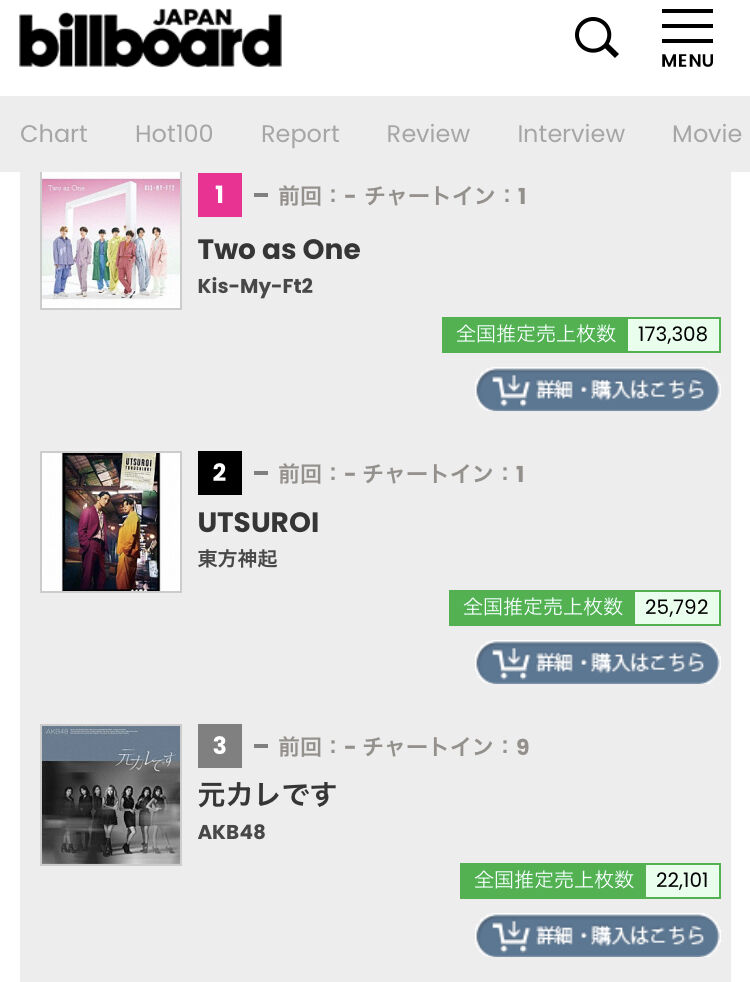The width and height of the screenshot is (750, 982).
Task: Open the Report tab
Action: coord(300,133)
